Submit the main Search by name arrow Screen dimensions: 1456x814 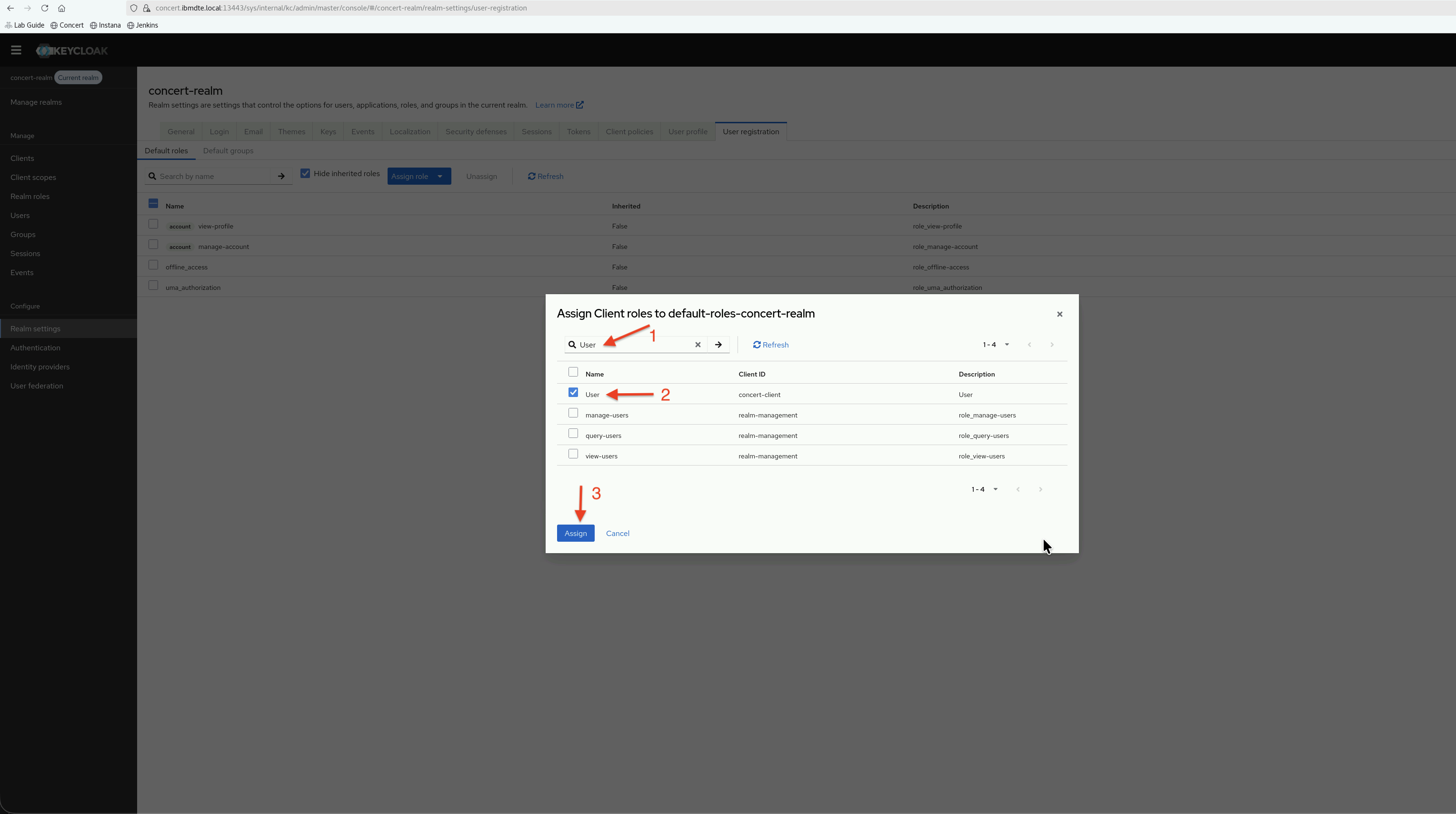[281, 176]
